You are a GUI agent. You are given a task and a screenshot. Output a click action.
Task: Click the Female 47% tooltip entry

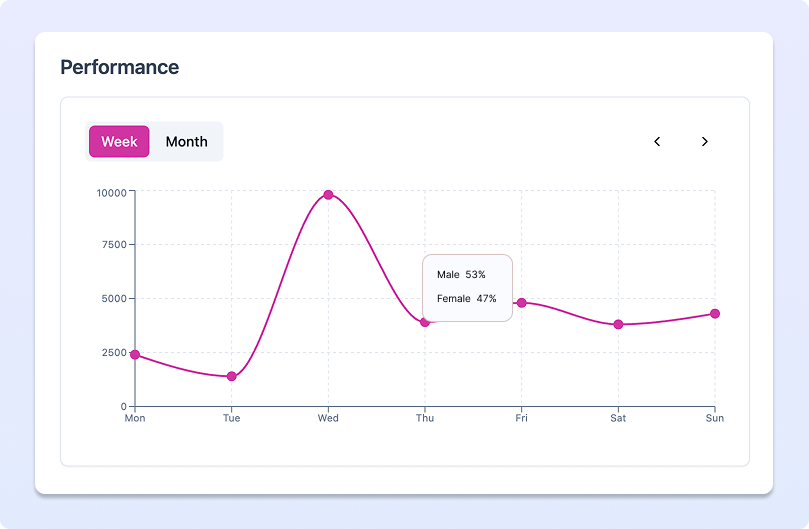466,299
